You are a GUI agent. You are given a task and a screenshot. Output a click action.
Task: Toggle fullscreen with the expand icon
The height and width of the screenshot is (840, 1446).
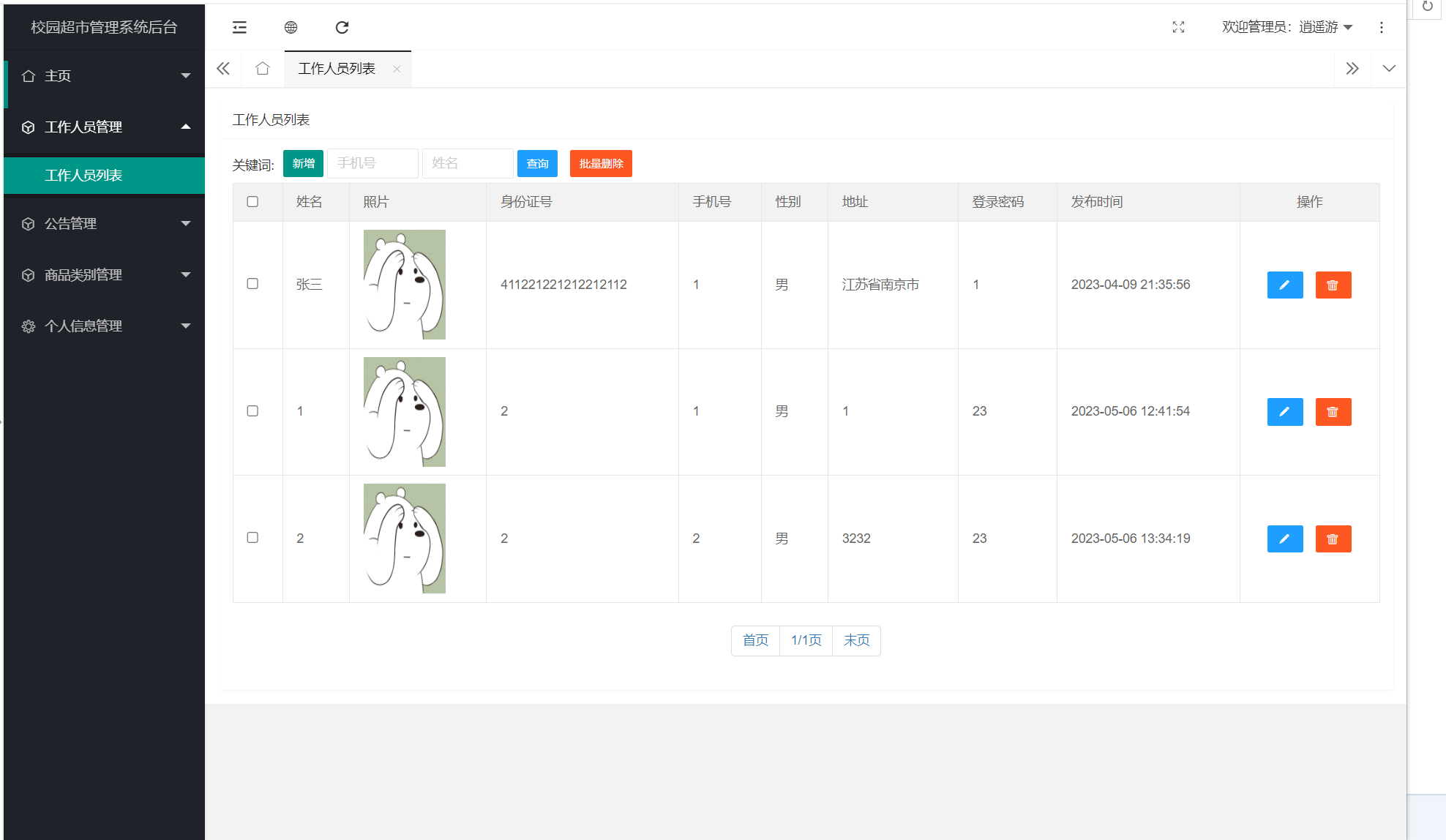point(1178,27)
